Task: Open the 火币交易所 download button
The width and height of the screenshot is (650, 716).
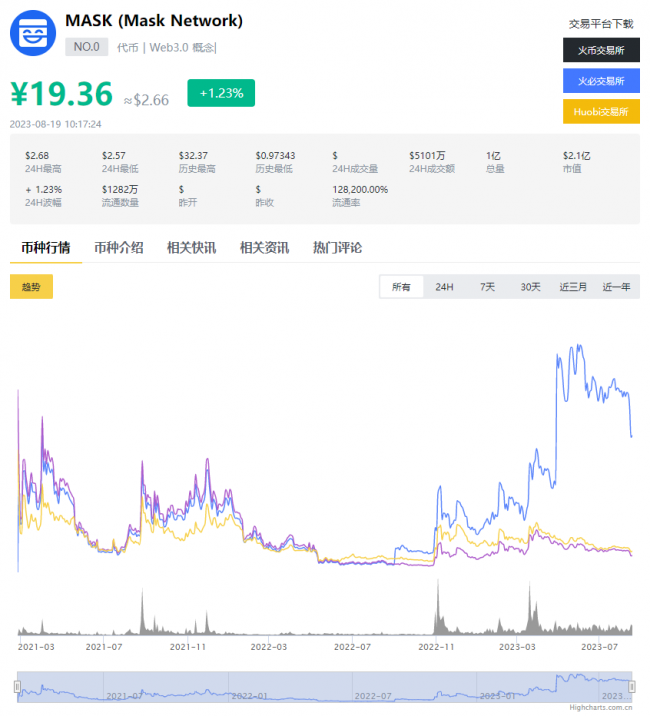Action: coord(601,50)
